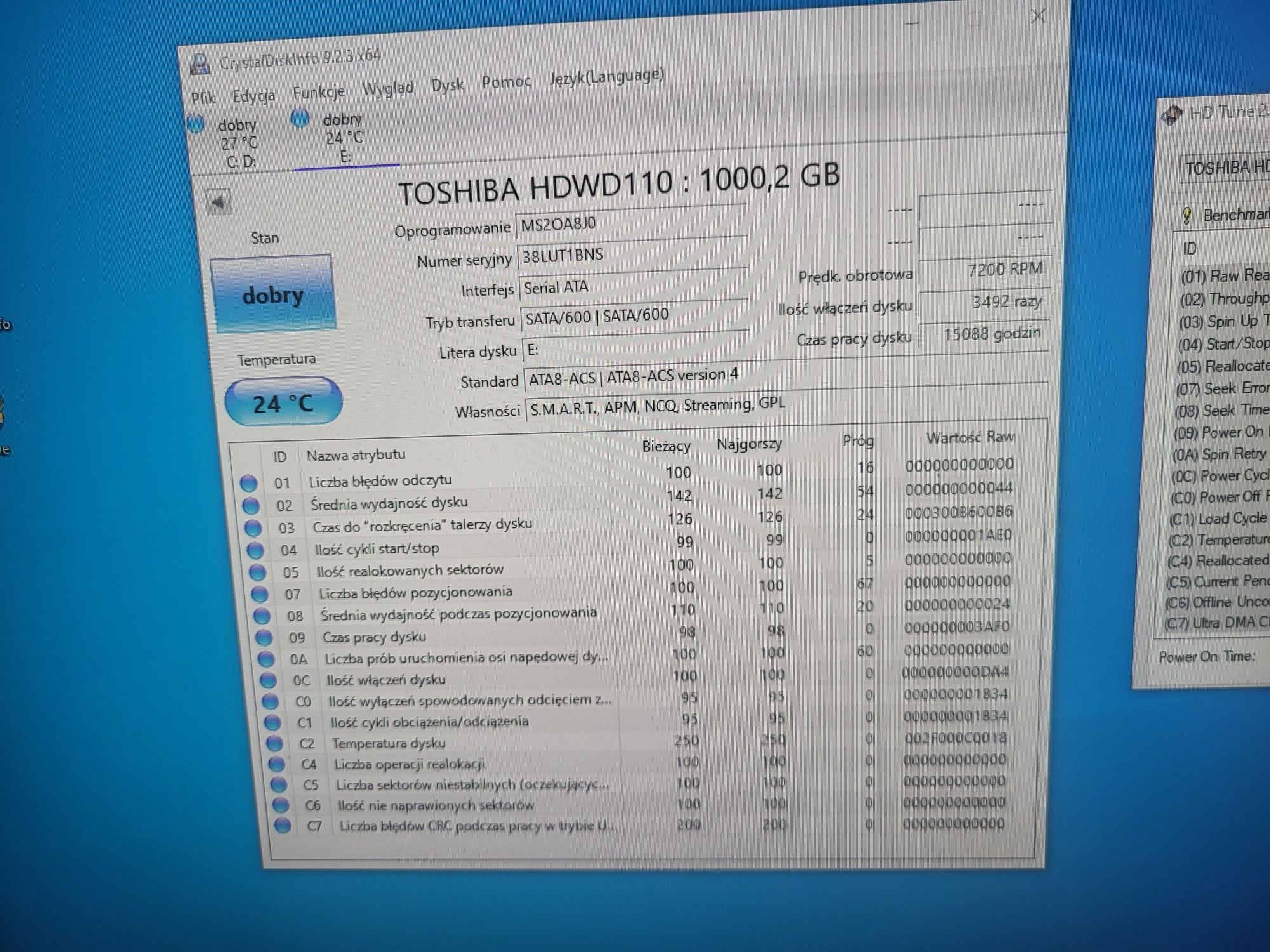Click the 24 °C temperature button

[x=283, y=402]
